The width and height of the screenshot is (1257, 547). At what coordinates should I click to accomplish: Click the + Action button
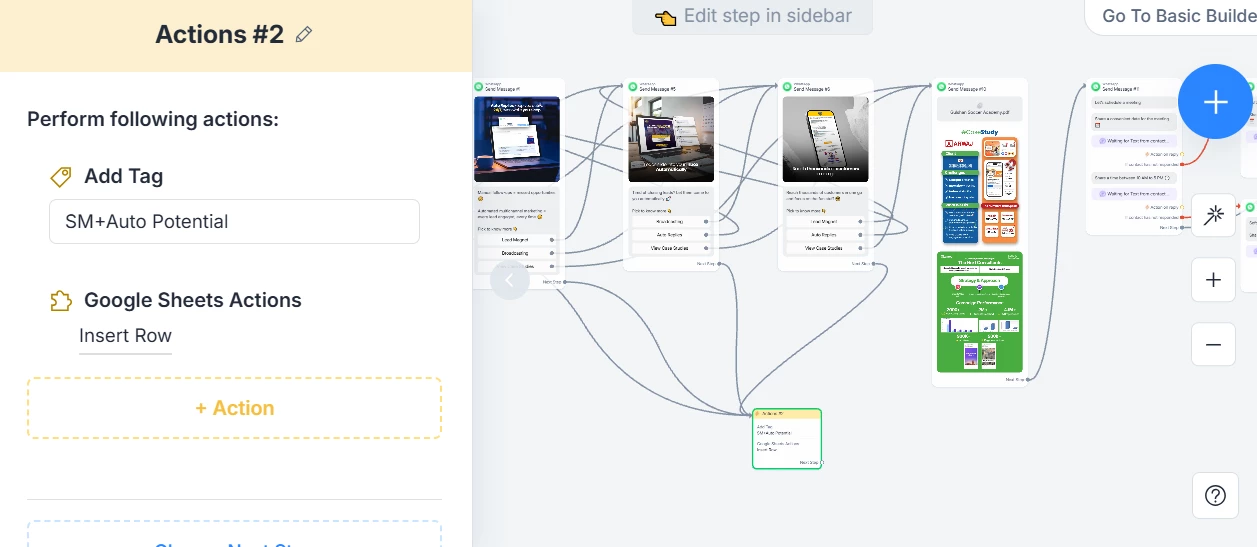pyautogui.click(x=234, y=408)
